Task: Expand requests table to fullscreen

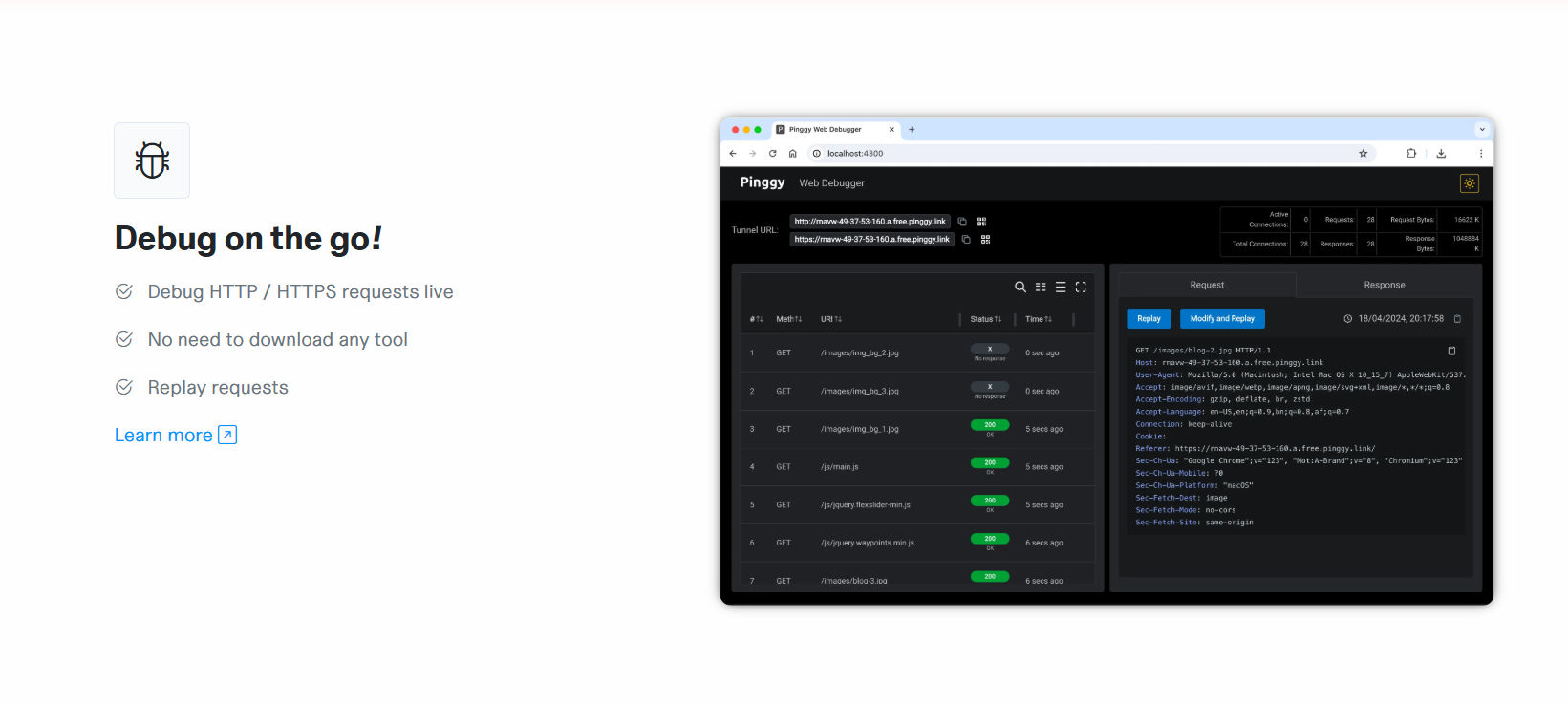Action: pos(1081,287)
